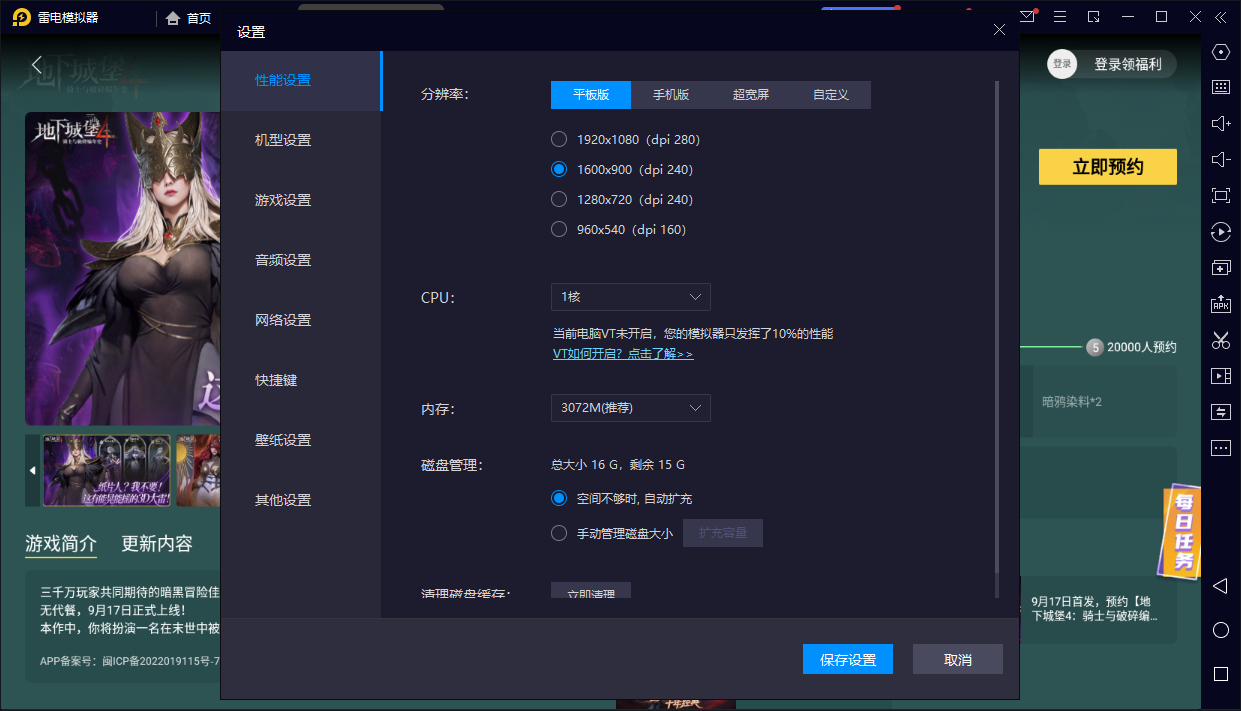
Task: Close the settings dialog with X
Action: tap(999, 30)
